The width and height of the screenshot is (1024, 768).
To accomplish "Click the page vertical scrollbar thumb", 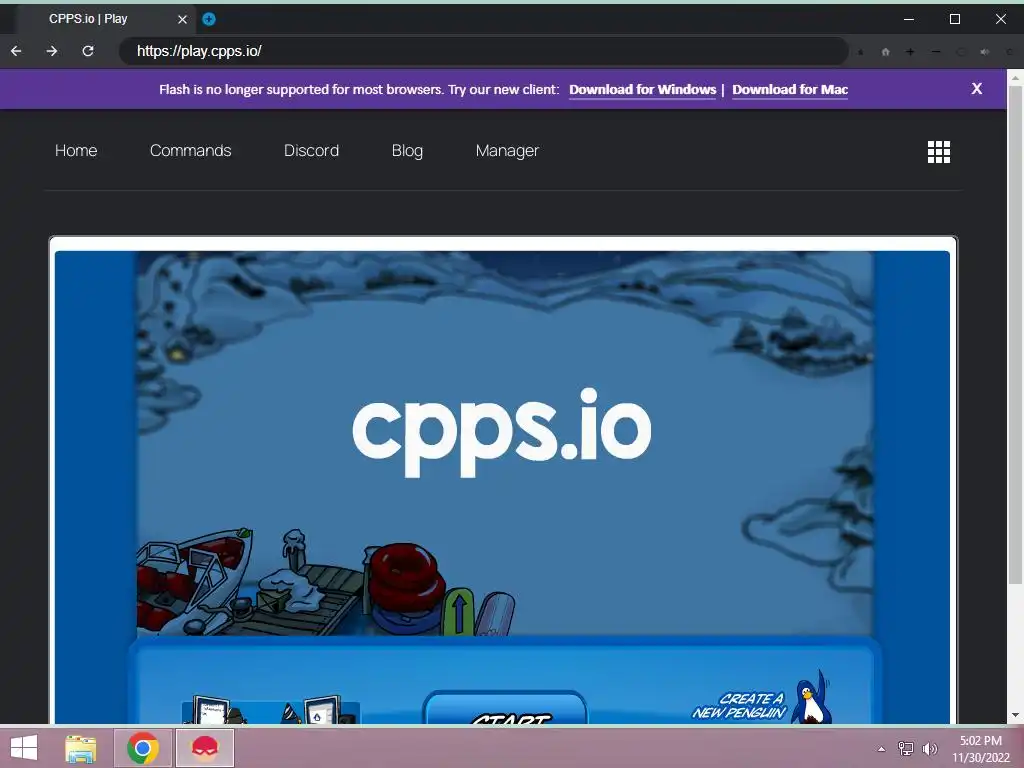I will tap(1015, 335).
